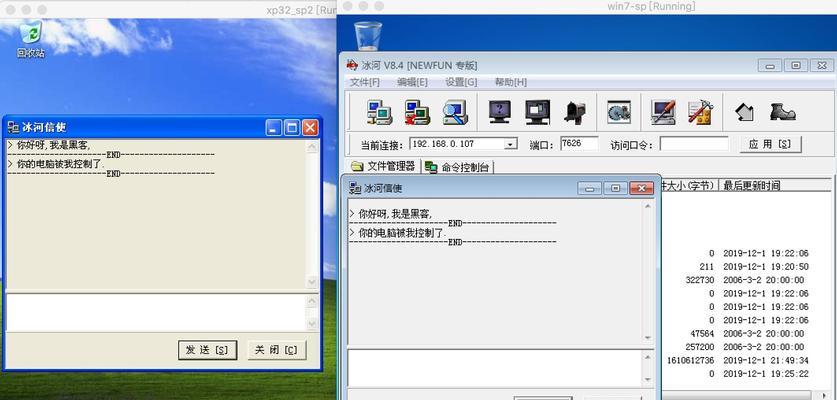Maximize the XP messenger window
Screen dimensions: 837x400
(292, 128)
